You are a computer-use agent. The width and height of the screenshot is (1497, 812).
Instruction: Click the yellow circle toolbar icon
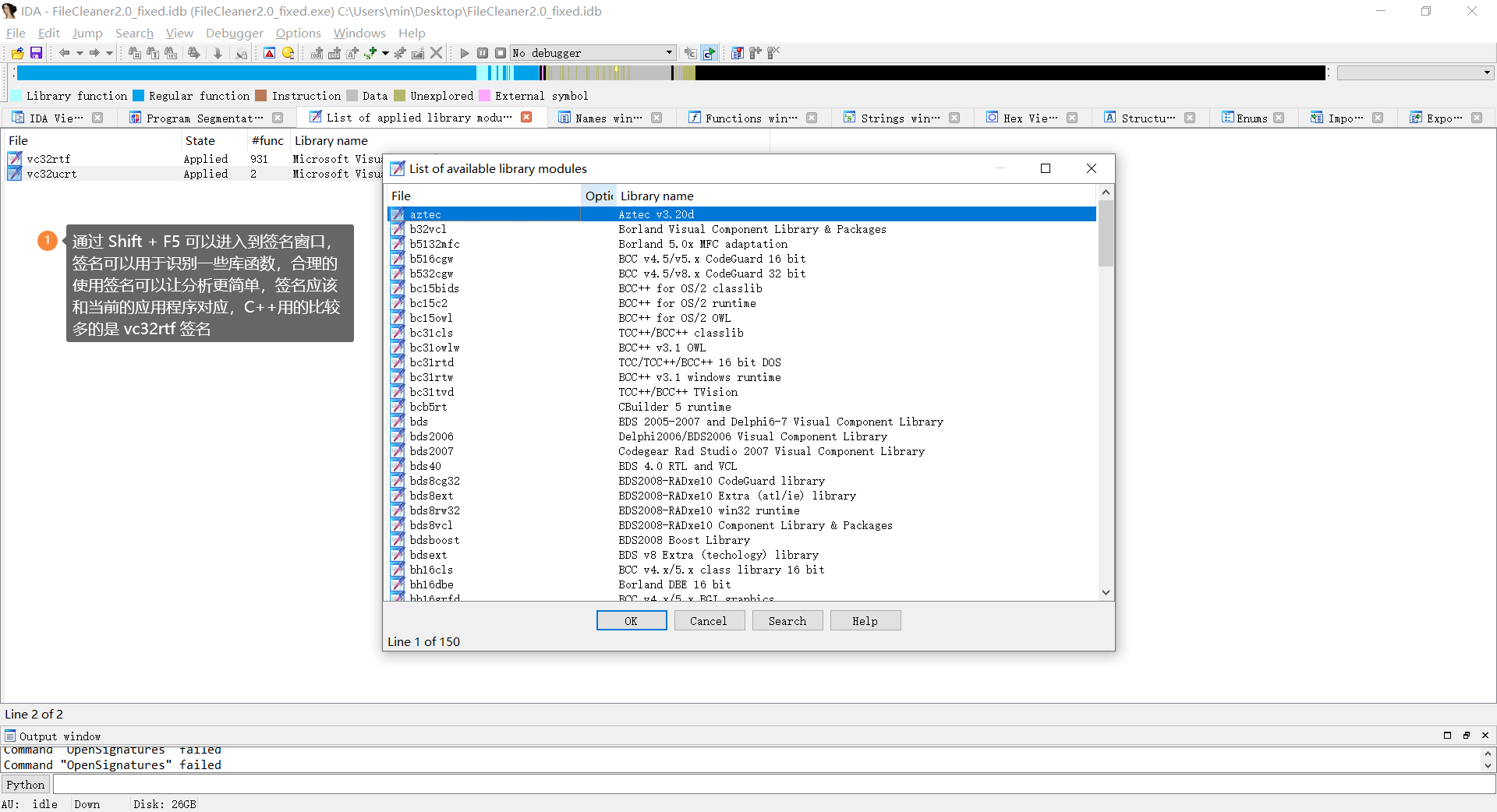pyautogui.click(x=288, y=53)
